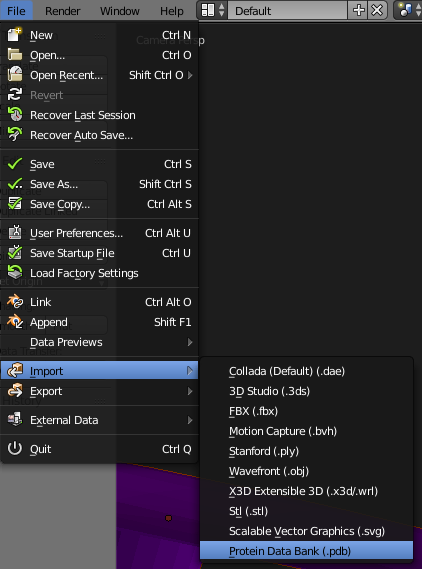
Task: Open the Window menu
Action: [120, 11]
